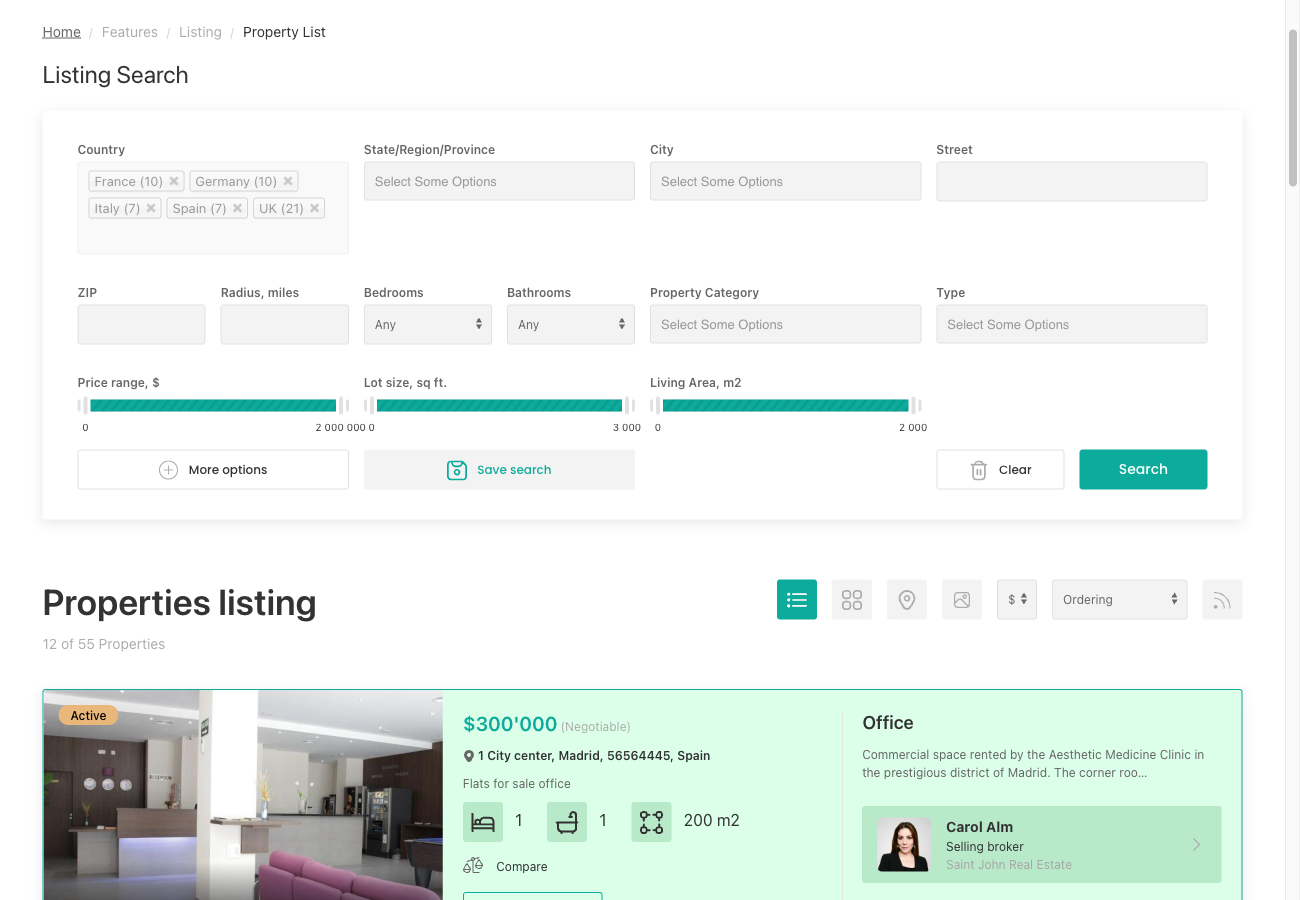This screenshot has width=1300, height=900.
Task: Click the bed icon on the office listing
Action: [x=483, y=821]
